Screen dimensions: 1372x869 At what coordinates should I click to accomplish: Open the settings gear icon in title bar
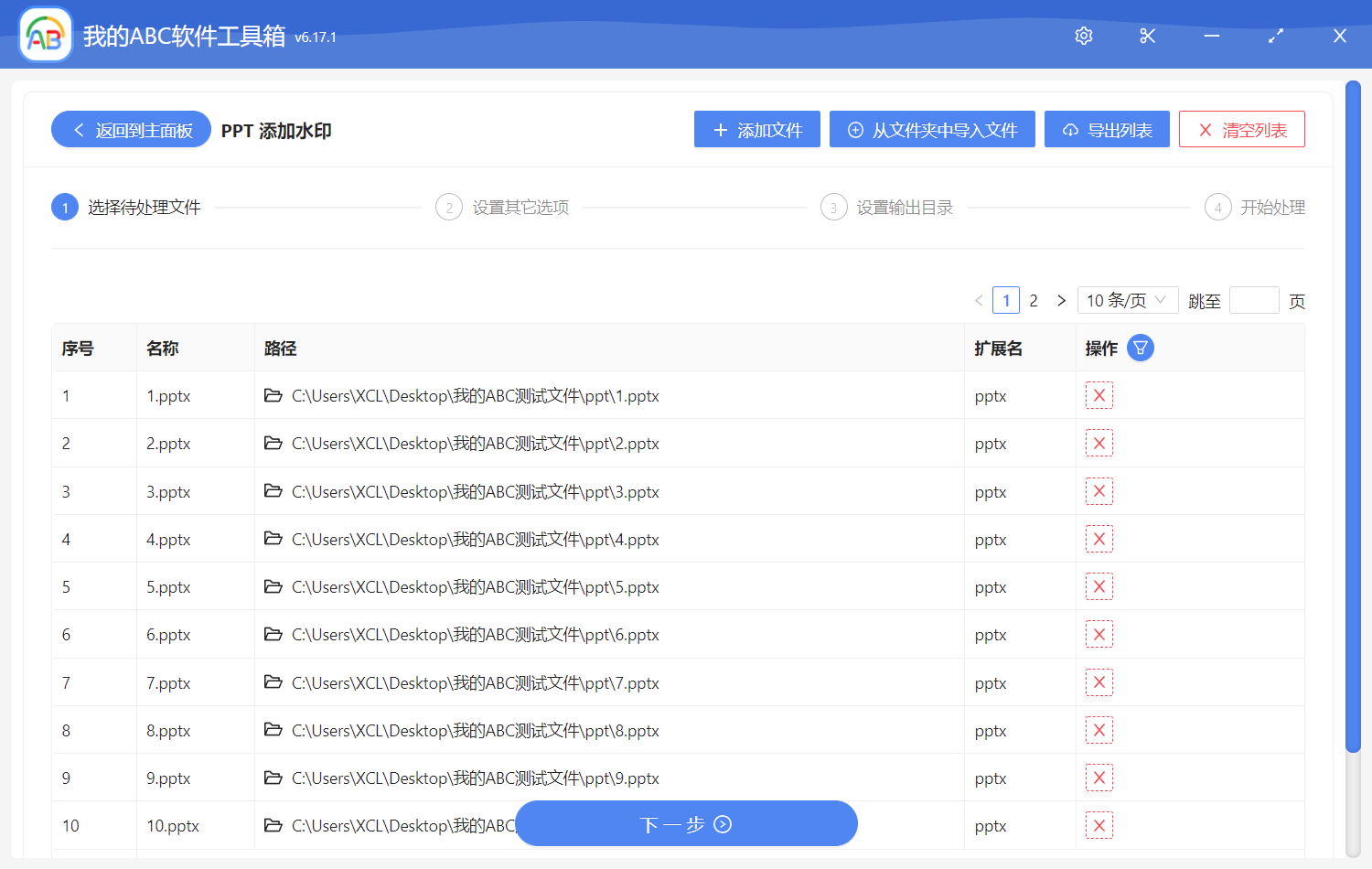tap(1084, 36)
